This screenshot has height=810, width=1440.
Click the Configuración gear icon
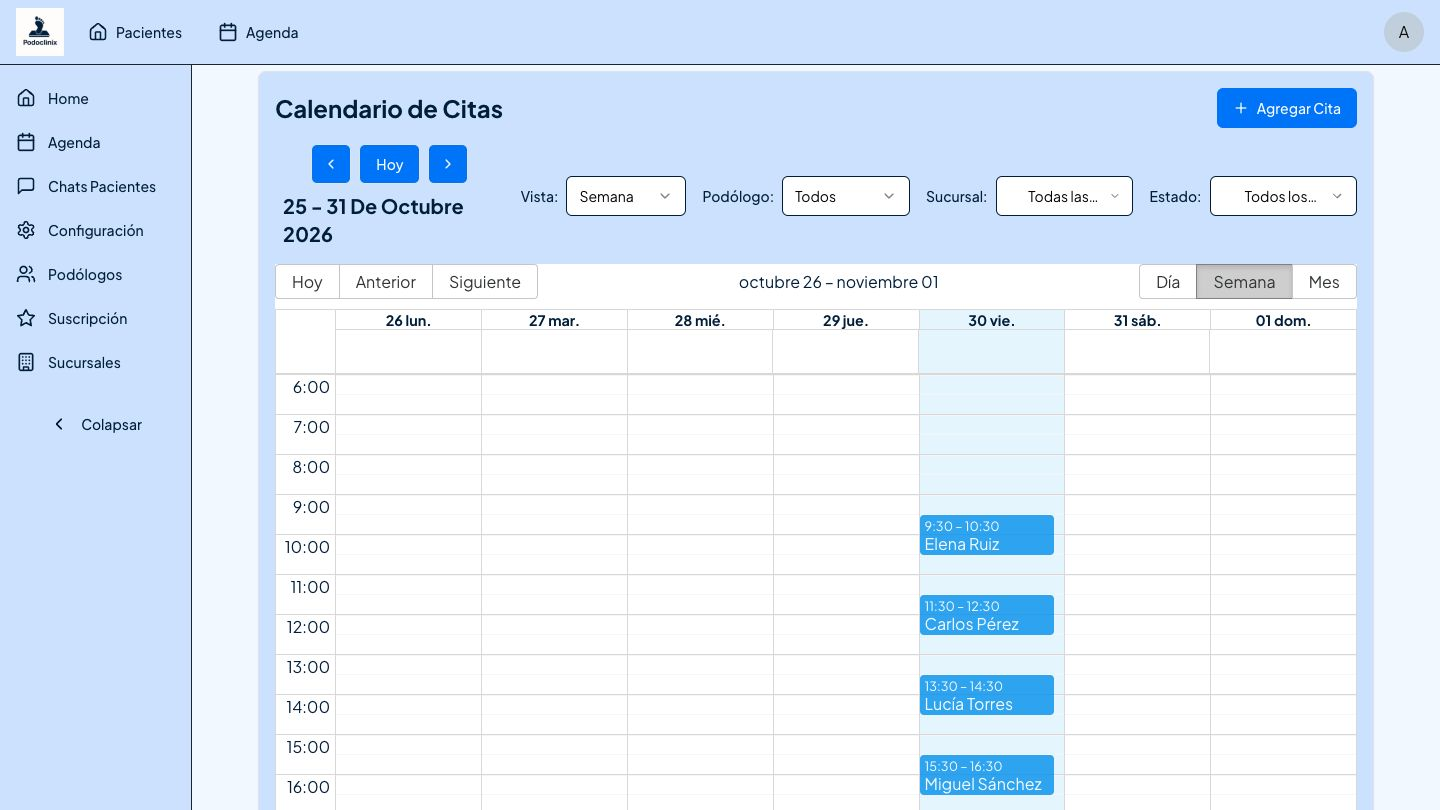click(27, 230)
